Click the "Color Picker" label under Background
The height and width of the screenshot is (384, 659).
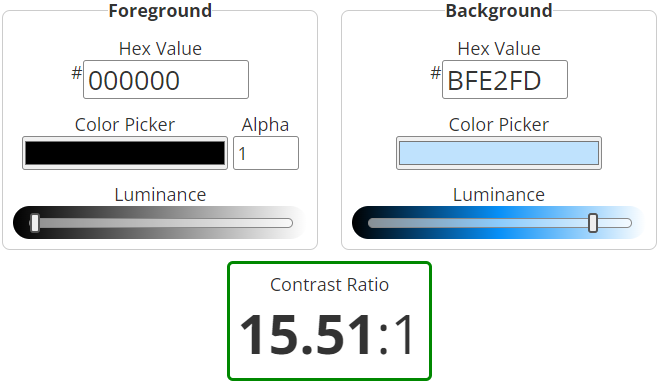pyautogui.click(x=499, y=125)
